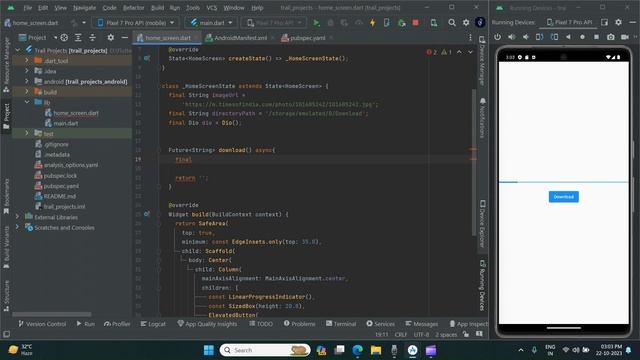The image size is (640, 360).
Task: Click select opened file target icon in Project panel
Action: 64,38
